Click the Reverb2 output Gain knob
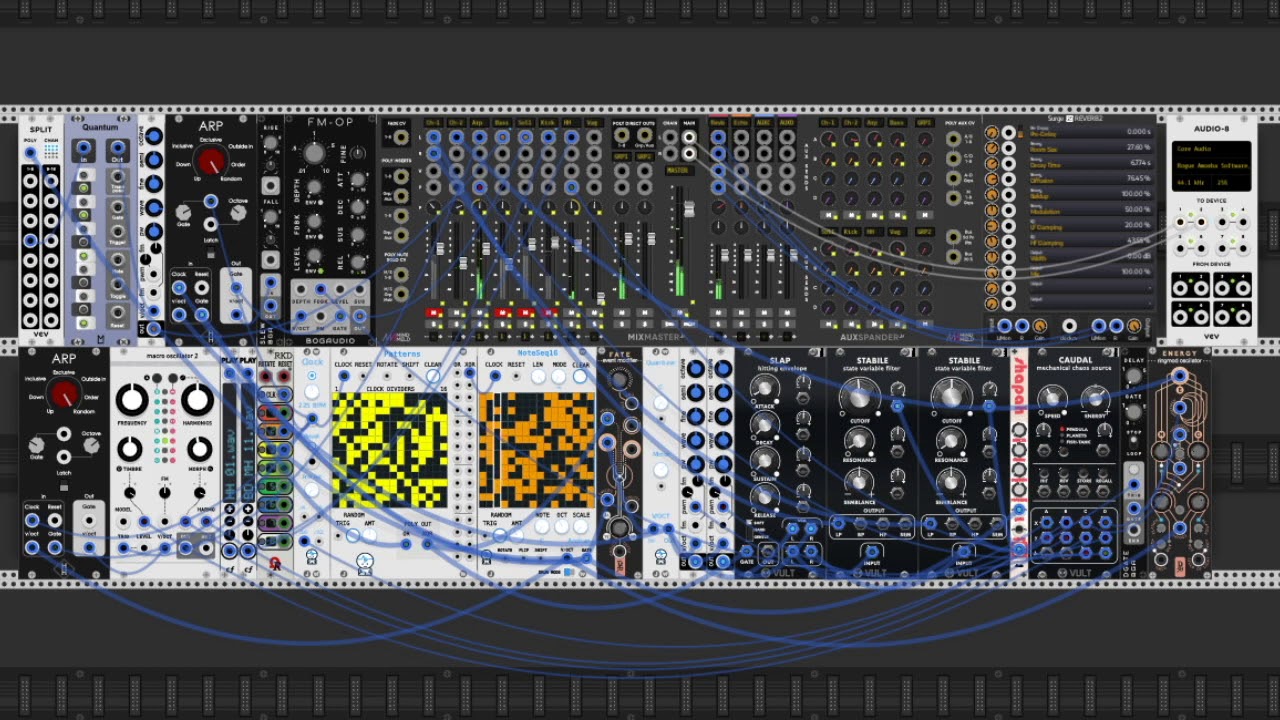This screenshot has width=1280, height=720. pyautogui.click(x=1134, y=326)
